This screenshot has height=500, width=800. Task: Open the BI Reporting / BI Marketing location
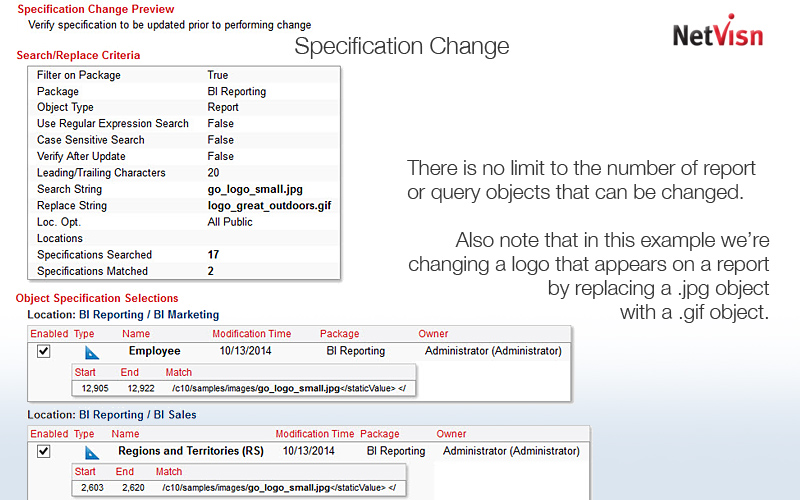[x=149, y=315]
